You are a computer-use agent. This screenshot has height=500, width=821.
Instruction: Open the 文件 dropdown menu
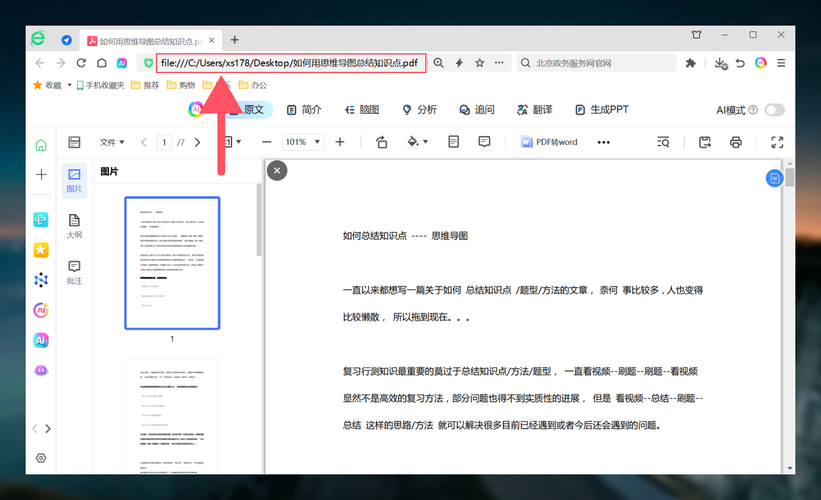click(x=112, y=142)
